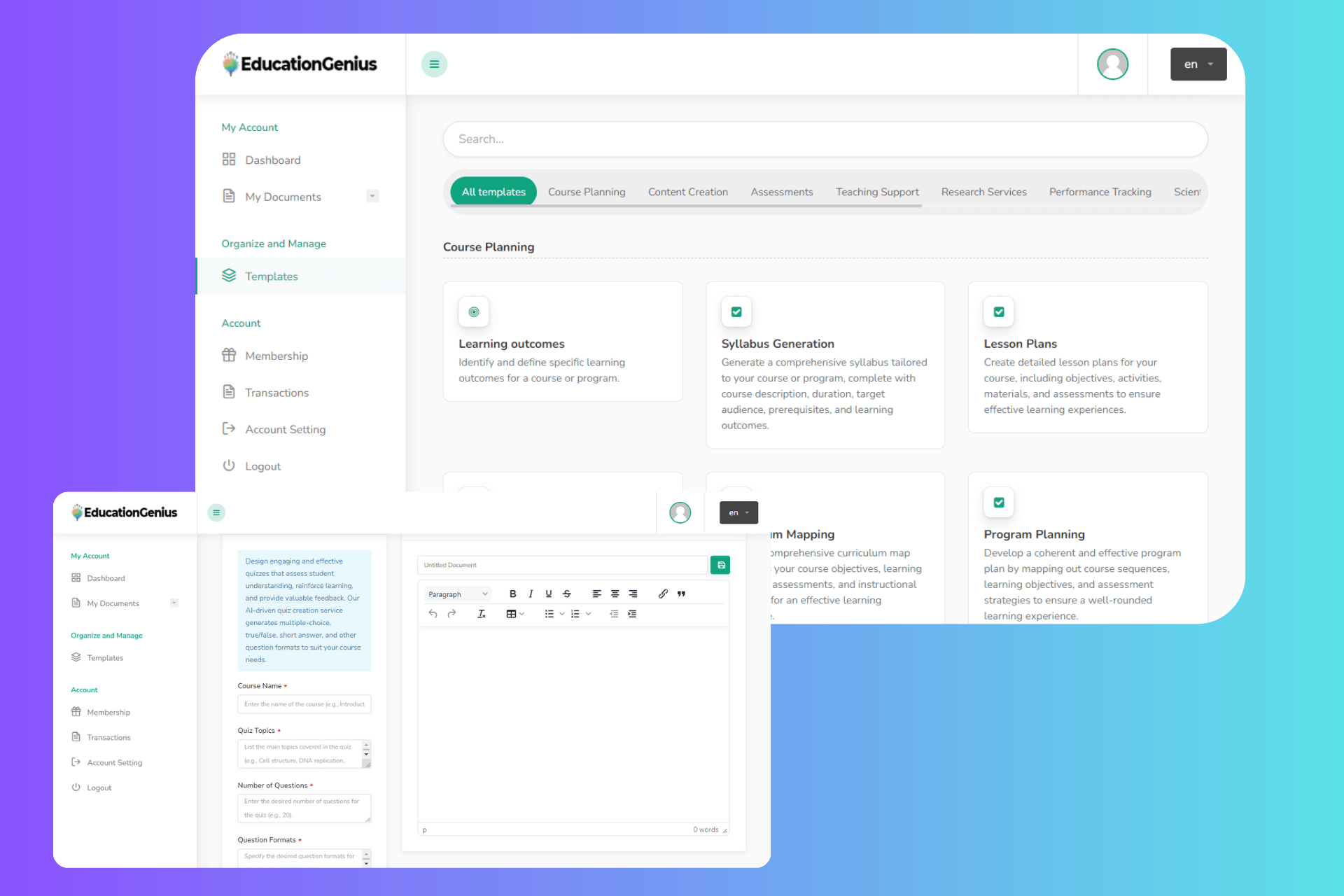Click the template Search field
1344x896 pixels.
coord(825,139)
